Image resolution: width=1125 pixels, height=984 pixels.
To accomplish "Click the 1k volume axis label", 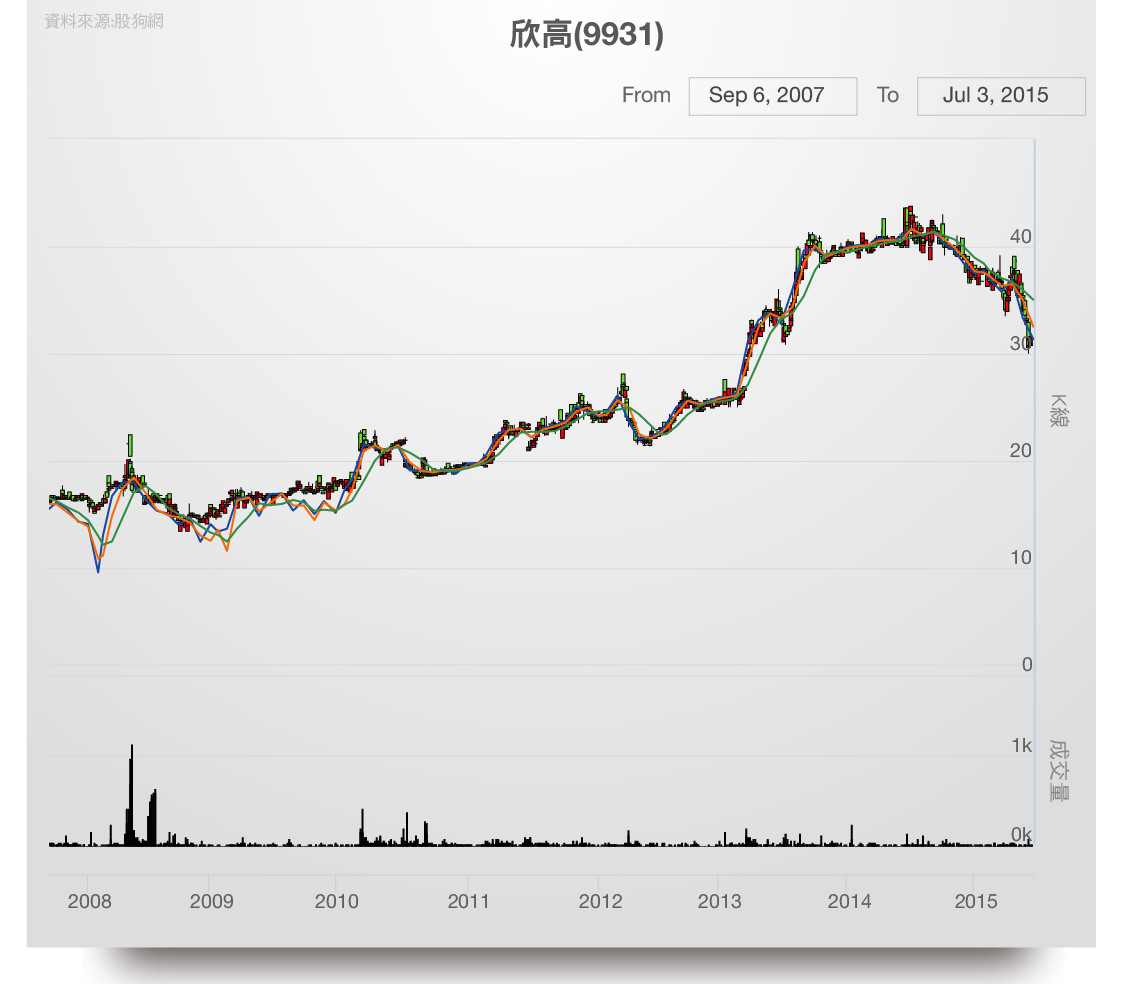I will (x=1022, y=746).
